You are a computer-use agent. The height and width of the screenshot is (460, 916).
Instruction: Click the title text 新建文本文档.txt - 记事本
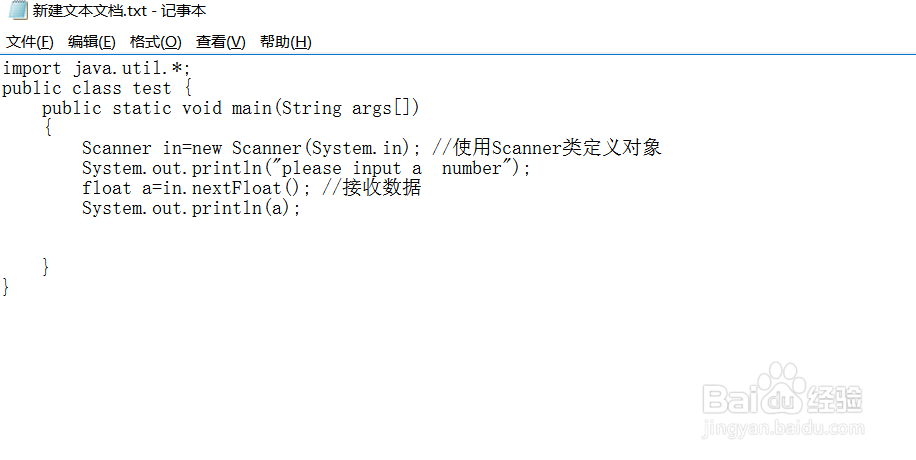[119, 11]
